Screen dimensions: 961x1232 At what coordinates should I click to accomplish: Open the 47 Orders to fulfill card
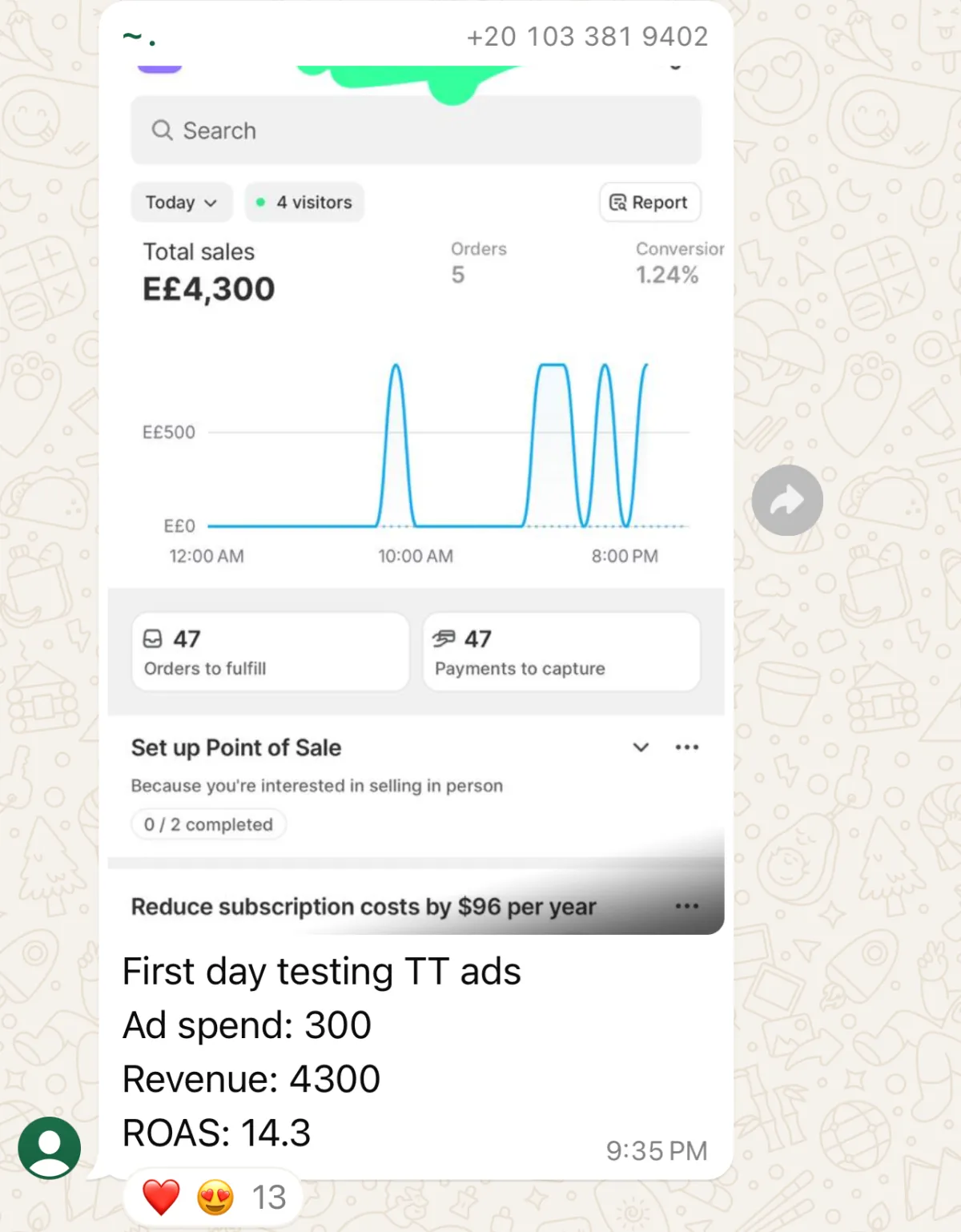pyautogui.click(x=270, y=652)
